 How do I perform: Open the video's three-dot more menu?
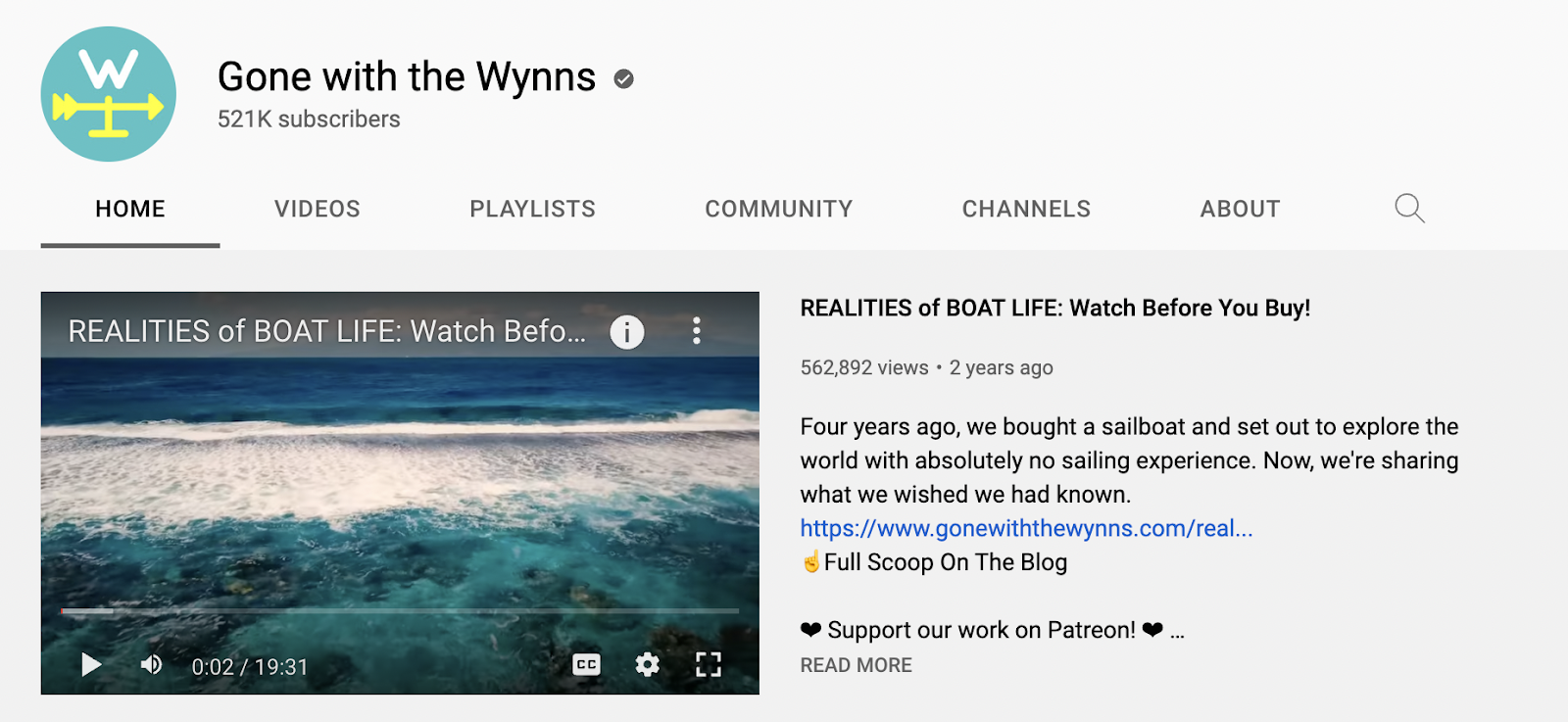(697, 331)
